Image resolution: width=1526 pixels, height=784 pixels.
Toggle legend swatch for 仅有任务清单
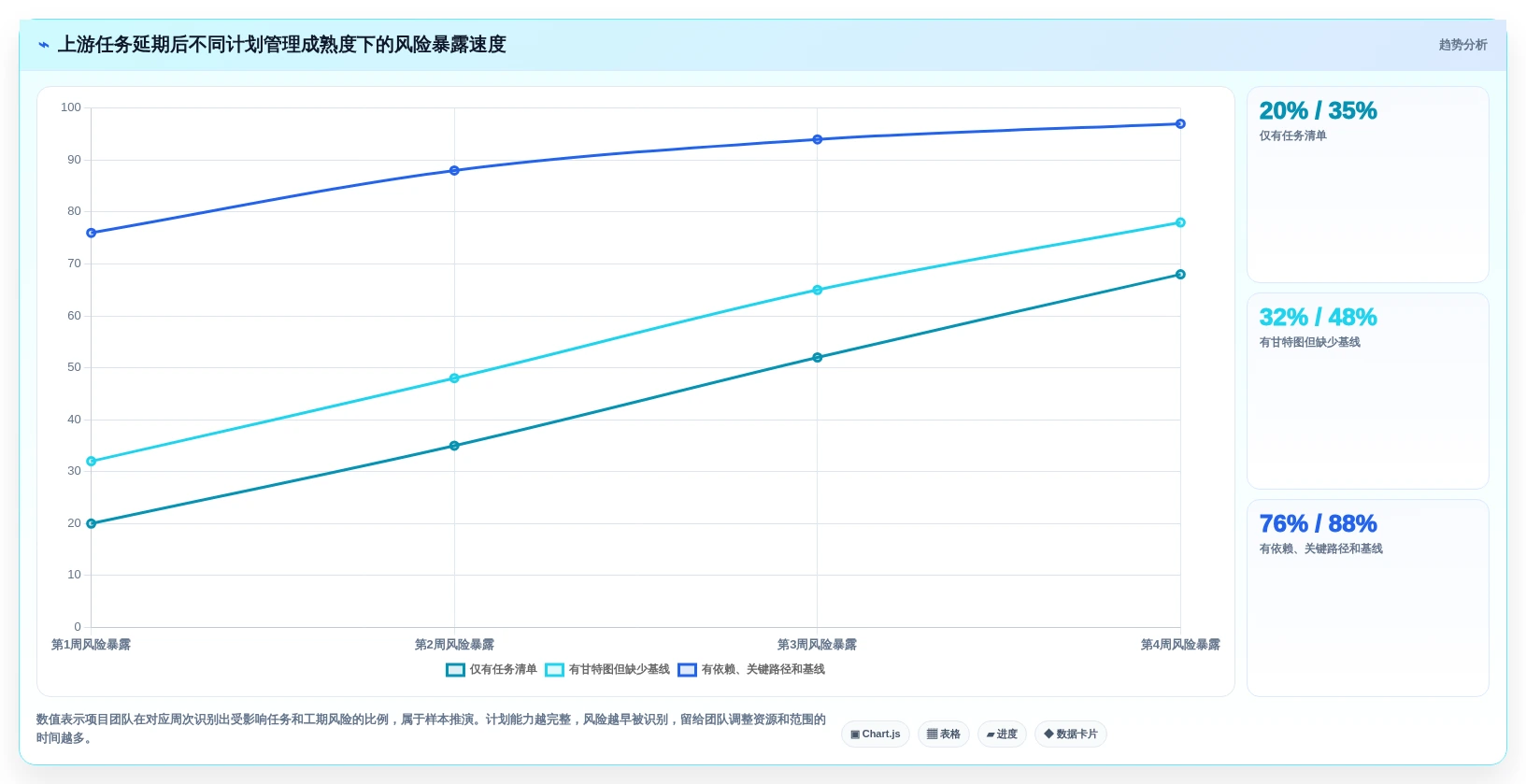[455, 670]
